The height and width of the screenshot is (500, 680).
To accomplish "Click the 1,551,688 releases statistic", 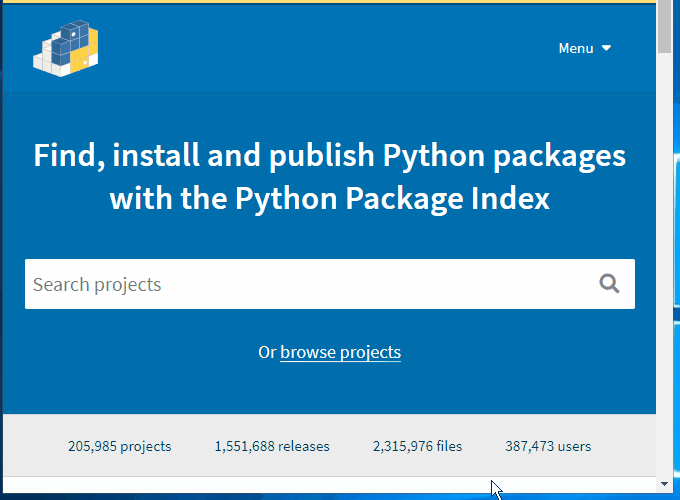I will click(x=272, y=446).
